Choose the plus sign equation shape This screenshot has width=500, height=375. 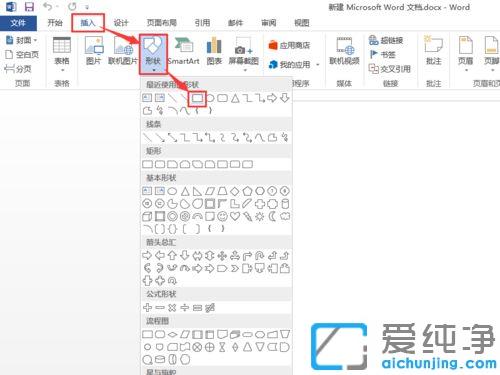coord(147,308)
